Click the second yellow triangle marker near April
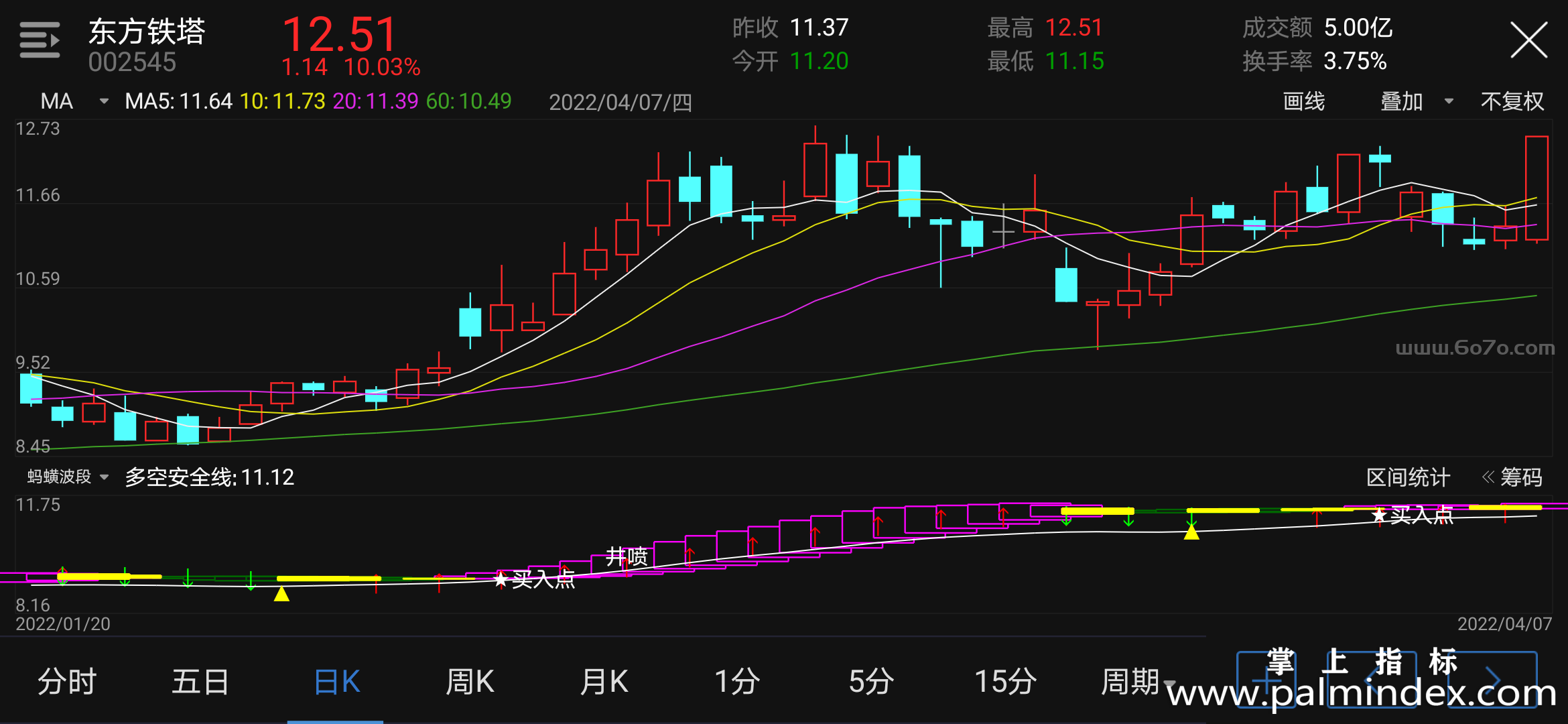 1191,532
